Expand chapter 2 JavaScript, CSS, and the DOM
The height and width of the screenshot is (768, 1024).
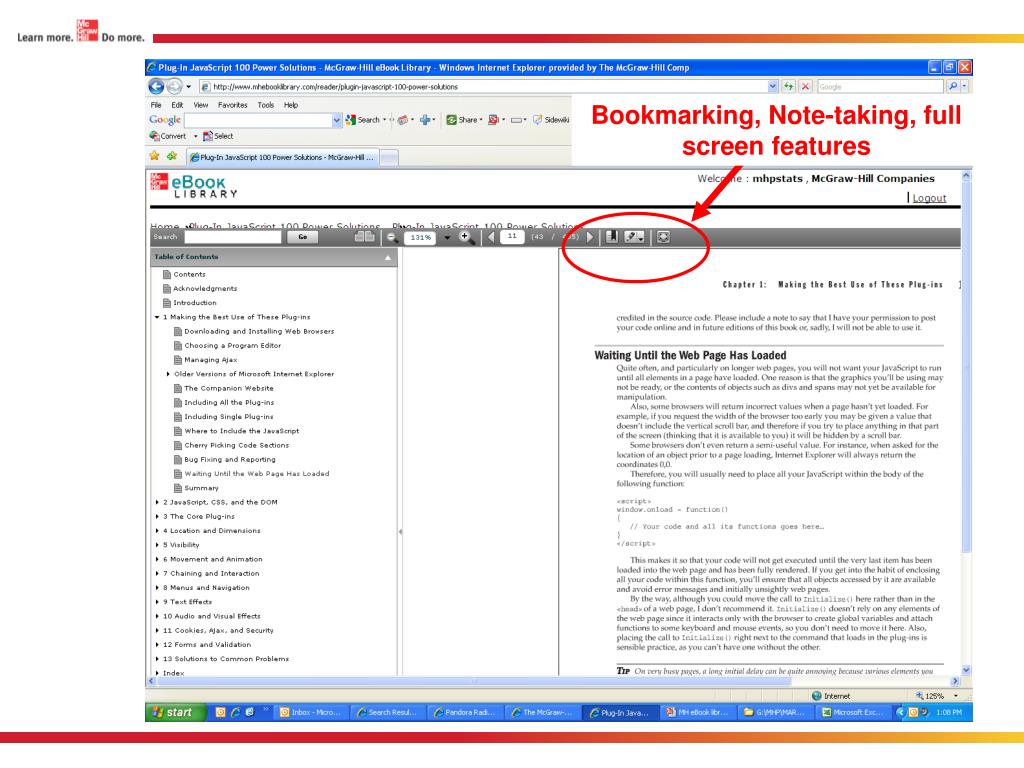157,502
